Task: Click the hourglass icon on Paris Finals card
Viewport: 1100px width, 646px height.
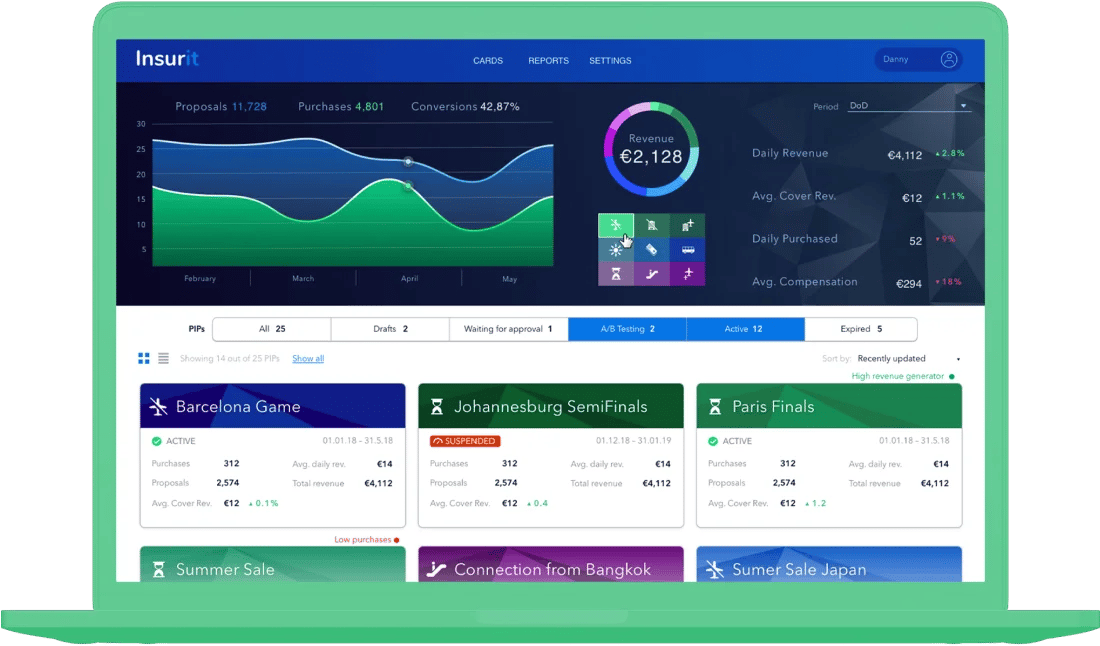Action: [715, 407]
